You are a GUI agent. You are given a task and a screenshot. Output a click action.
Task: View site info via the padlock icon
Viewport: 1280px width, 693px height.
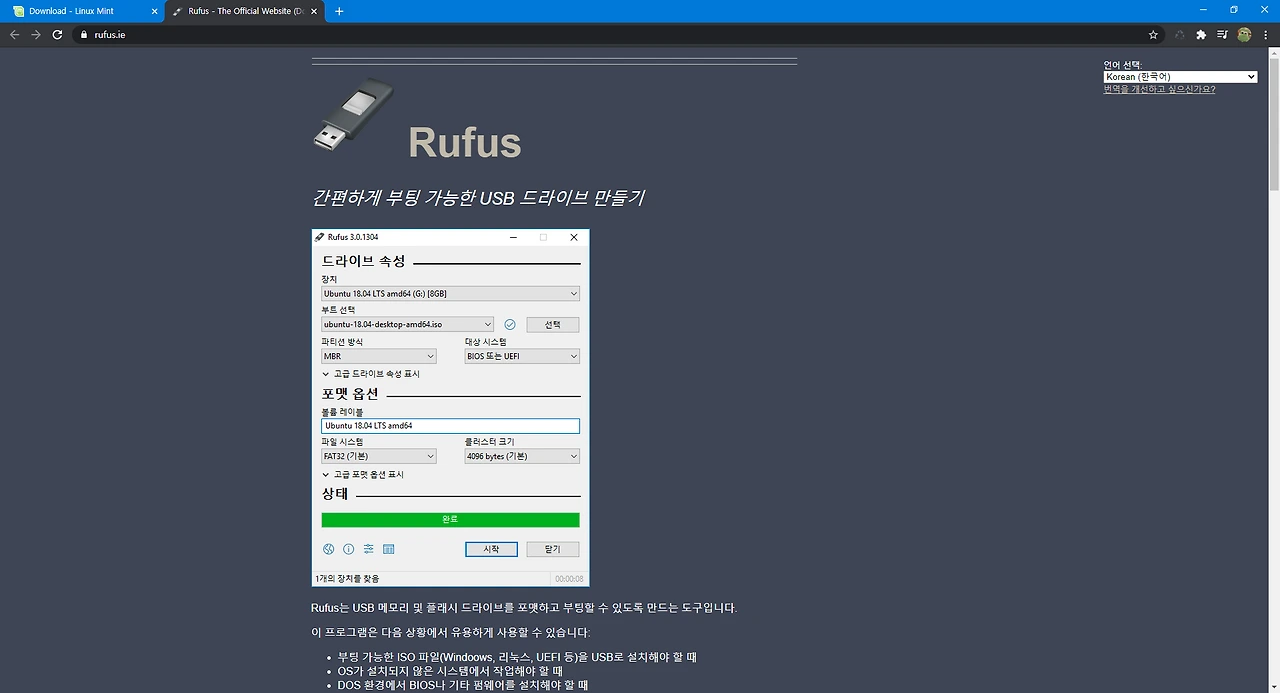coord(84,34)
